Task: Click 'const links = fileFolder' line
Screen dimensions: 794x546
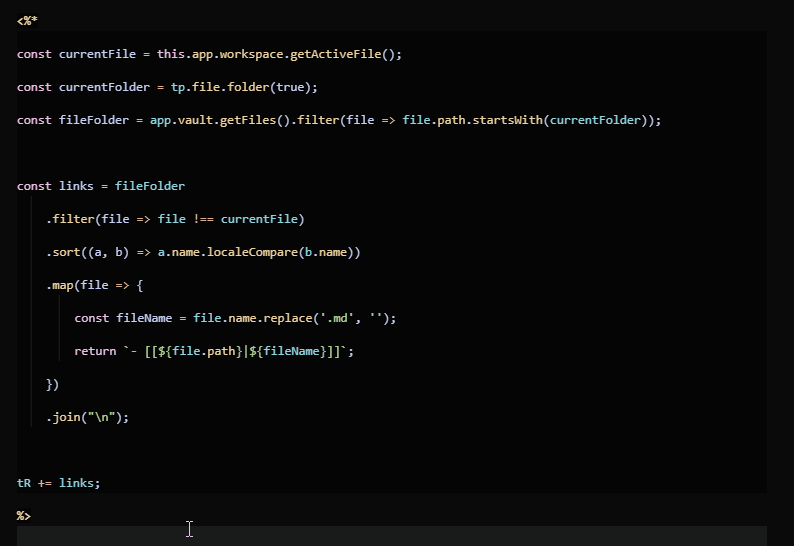Action: [x=101, y=186]
